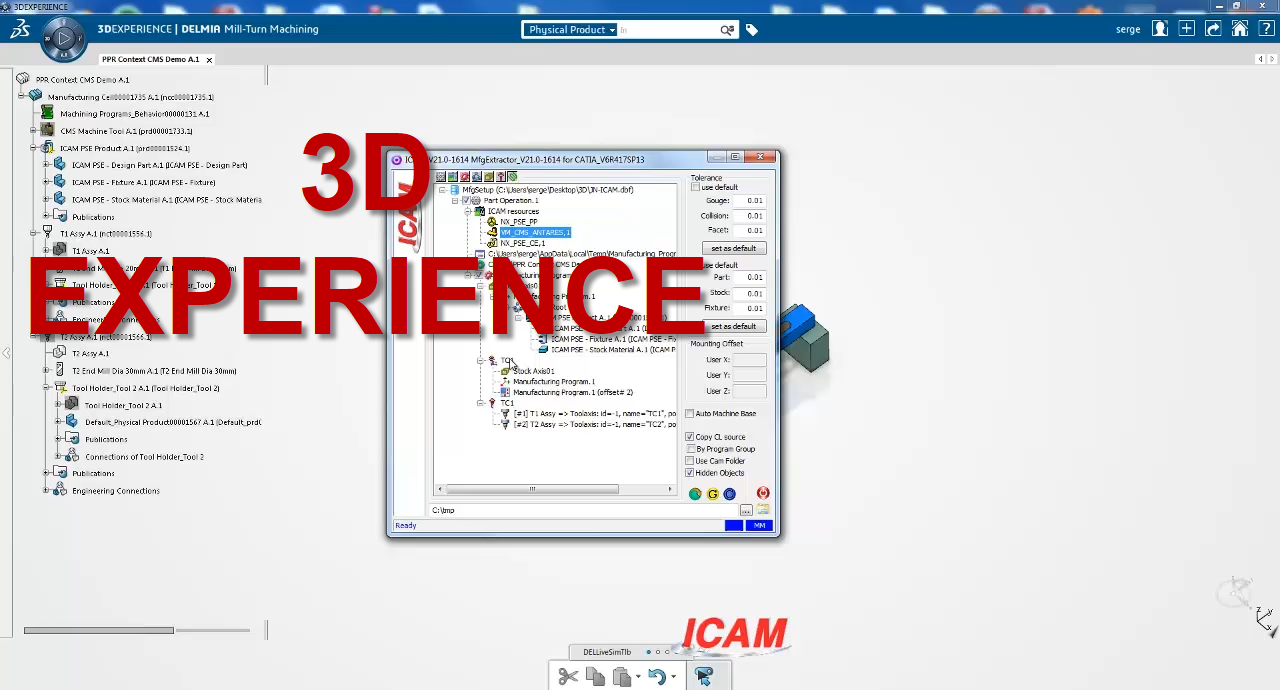Click the browse button beside C:\tmp path
The width and height of the screenshot is (1280, 690).
[746, 511]
